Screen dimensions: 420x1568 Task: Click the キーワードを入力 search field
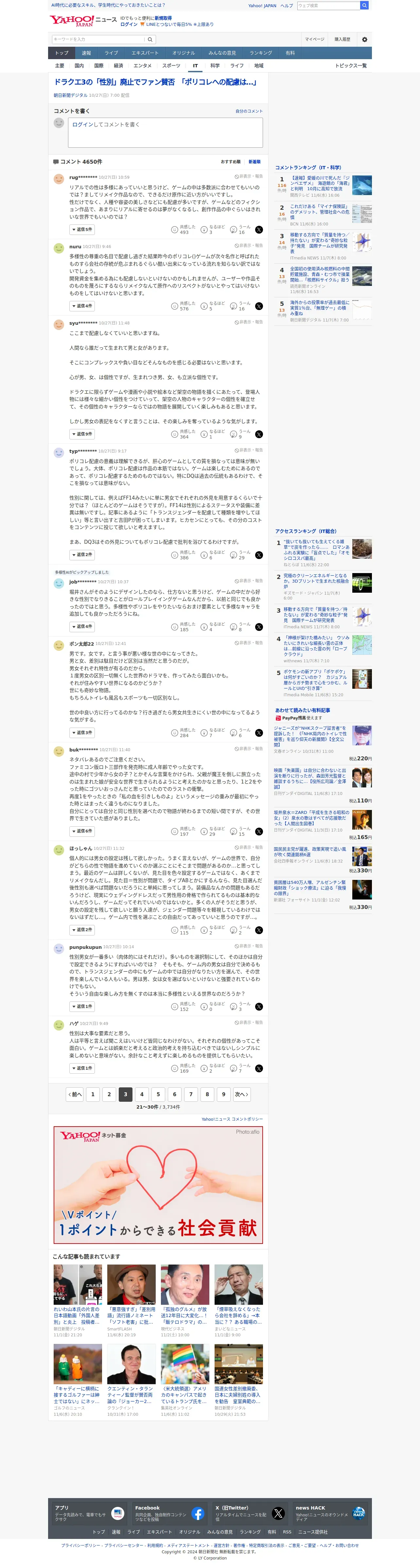pyautogui.click(x=97, y=40)
